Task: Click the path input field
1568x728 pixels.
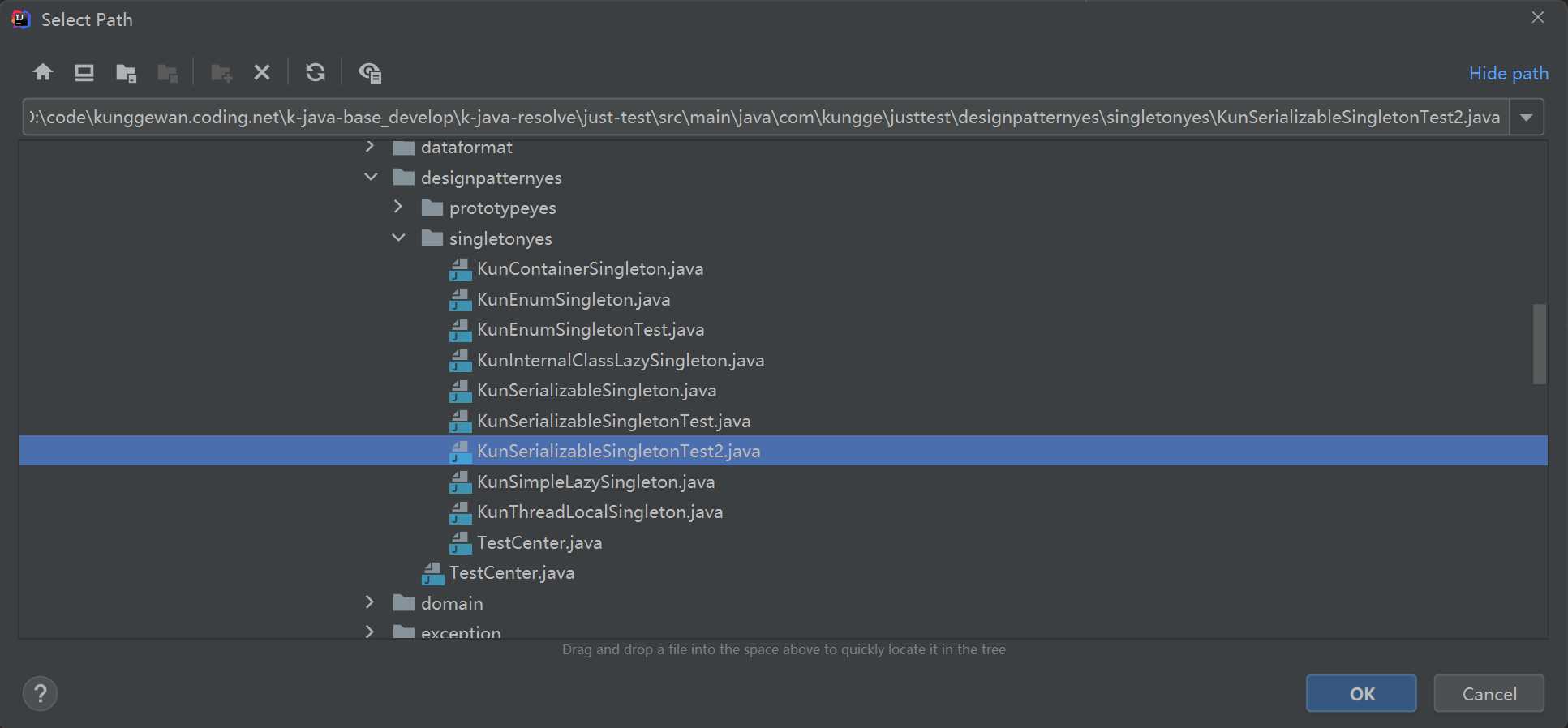Action: click(x=766, y=117)
